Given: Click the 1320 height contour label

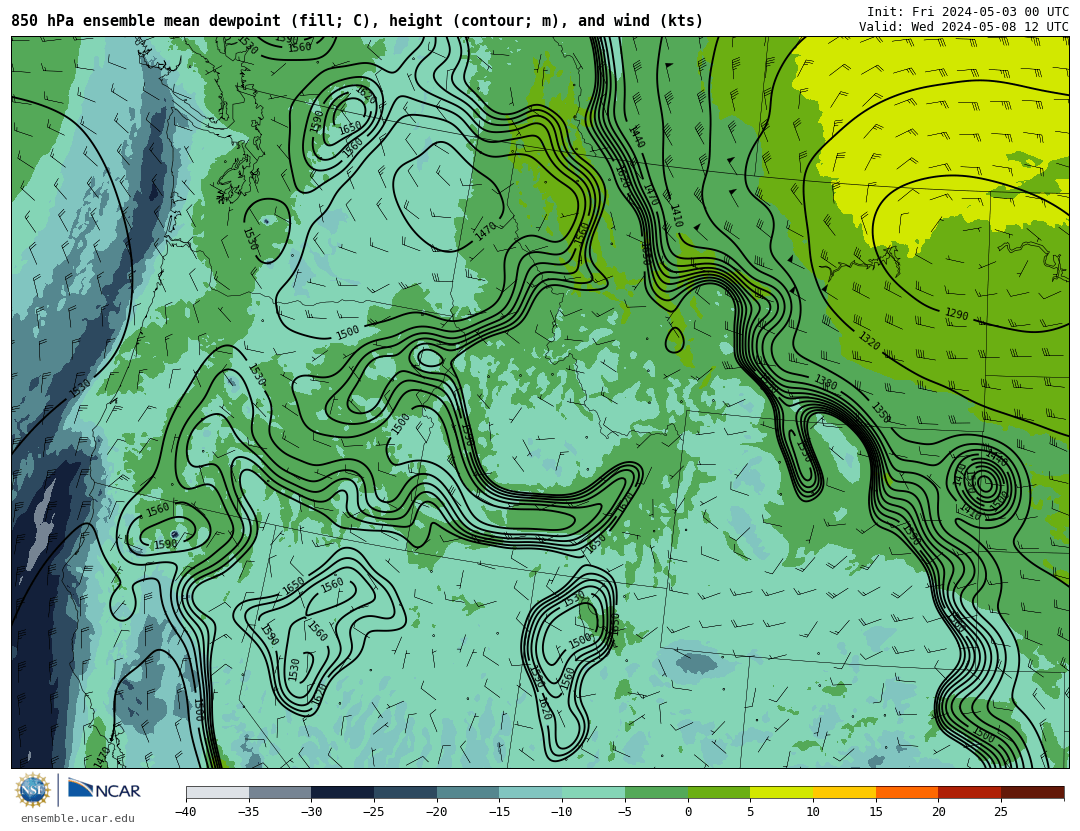Looking at the screenshot, I should click(869, 340).
